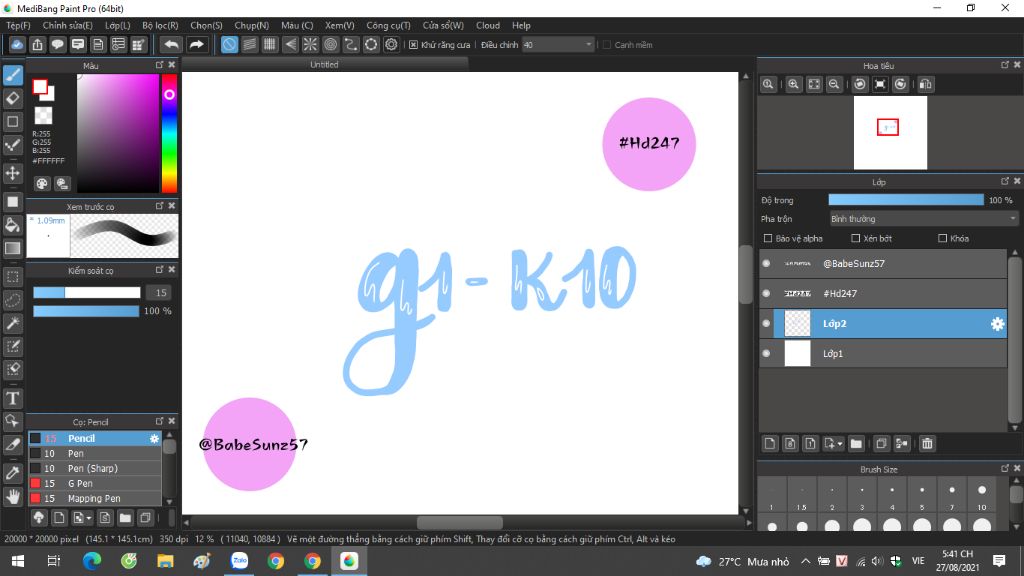Select the Eraser tool in the left toolbar

coord(13,98)
